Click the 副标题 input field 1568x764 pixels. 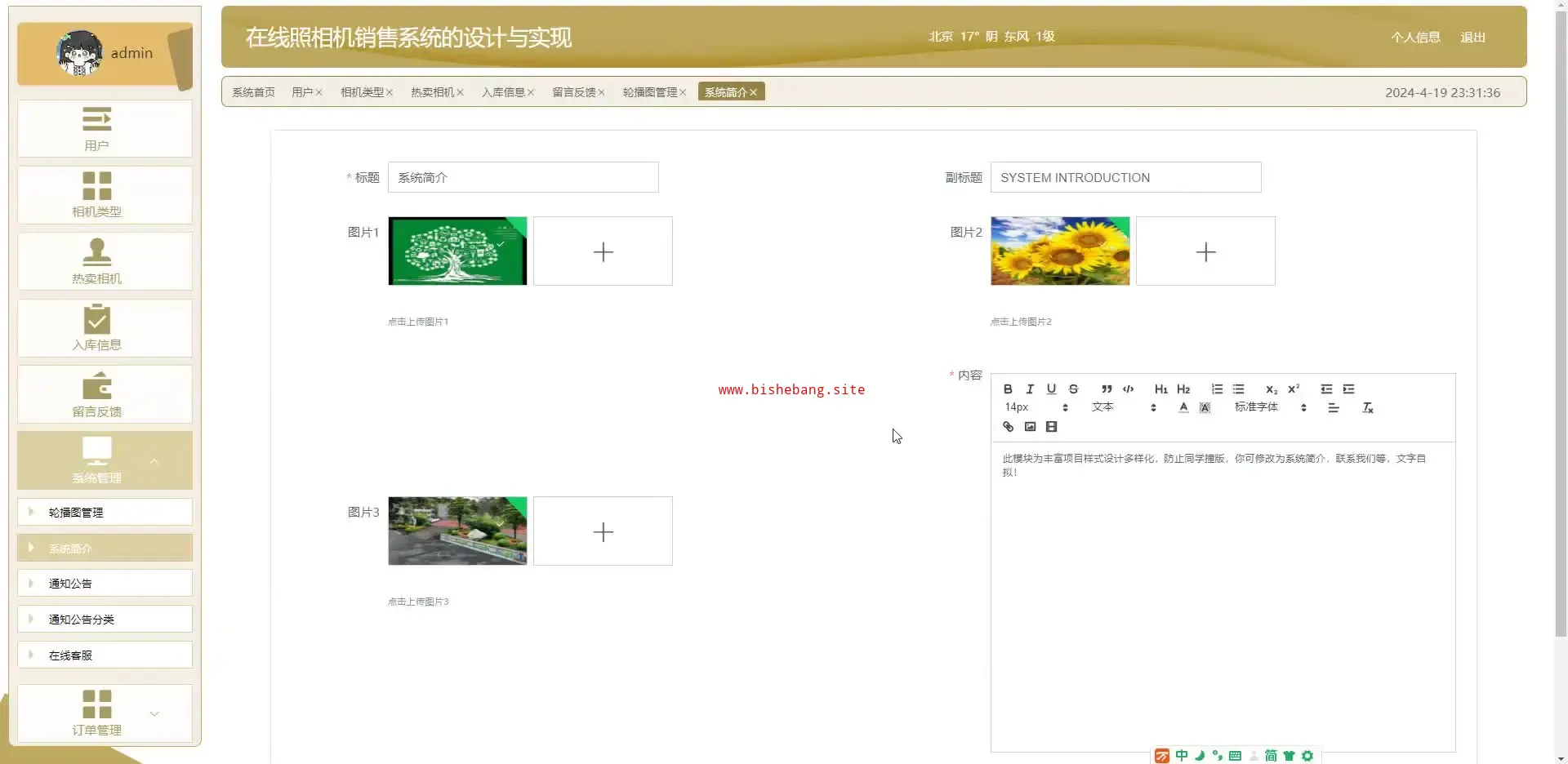(1125, 177)
